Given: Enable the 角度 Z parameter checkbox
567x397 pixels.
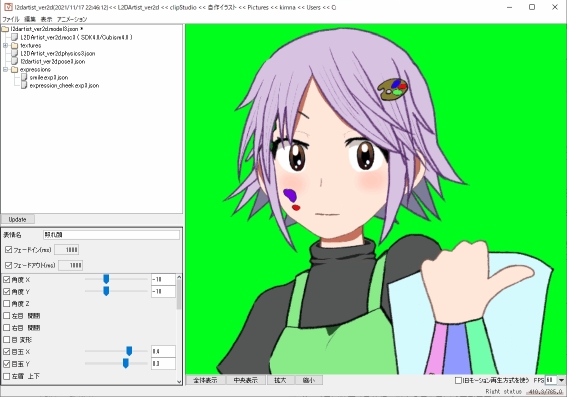Looking at the screenshot, I should [7, 304].
